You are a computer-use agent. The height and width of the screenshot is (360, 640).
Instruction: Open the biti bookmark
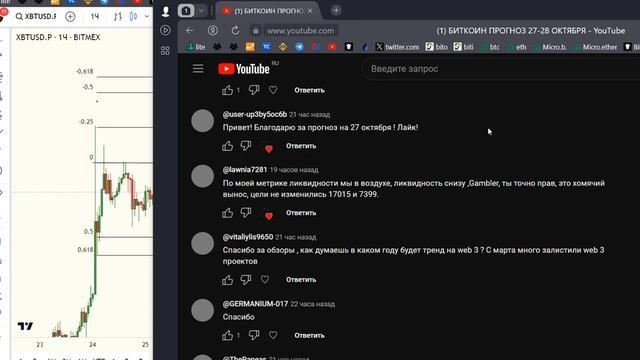click(463, 47)
